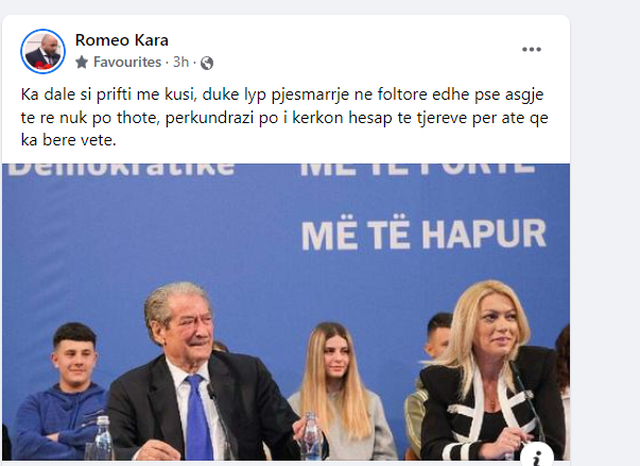Click the Favourites label
The width and height of the screenshot is (640, 466).
[x=127, y=62]
